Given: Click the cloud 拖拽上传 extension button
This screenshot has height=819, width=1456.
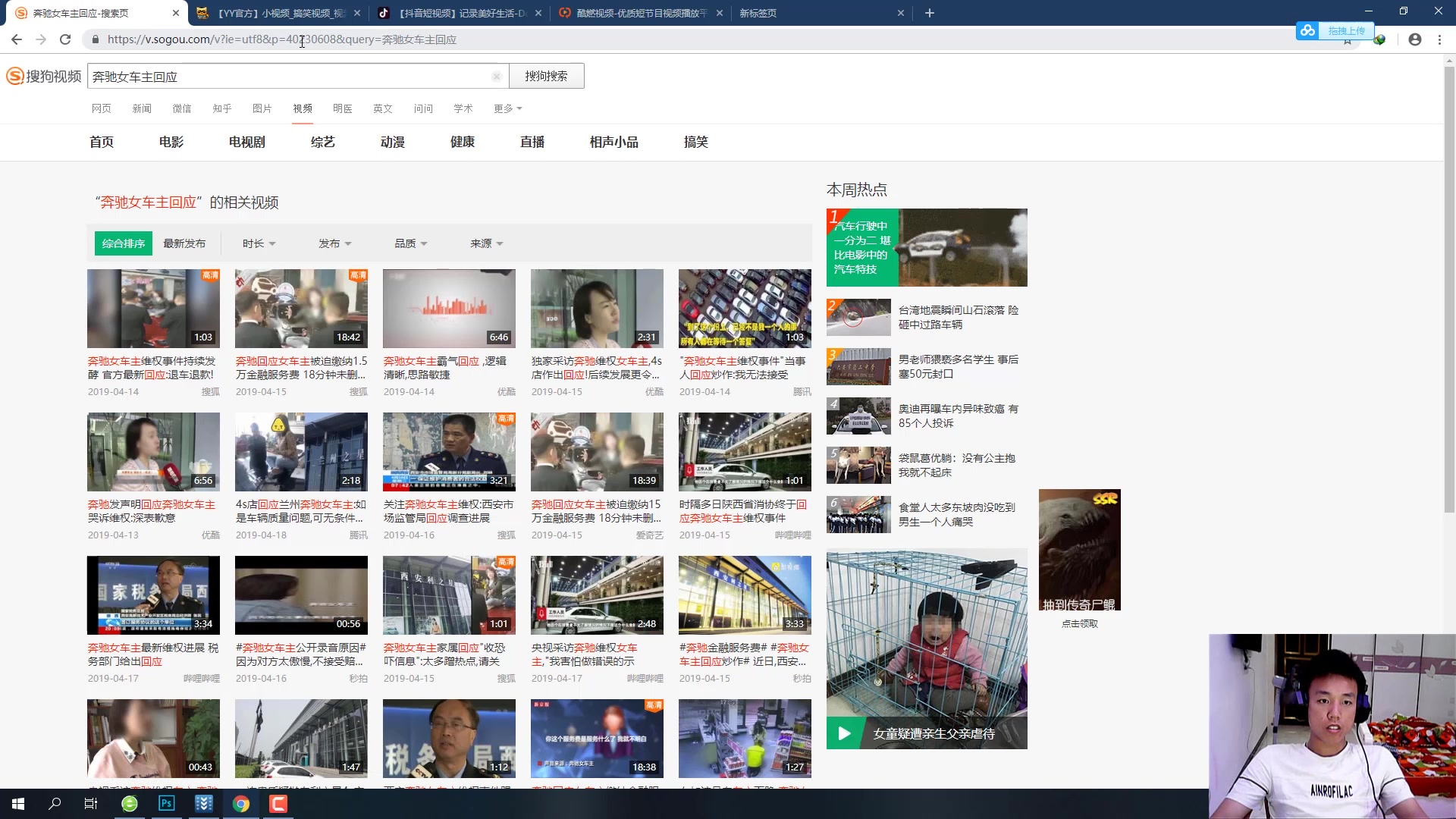Looking at the screenshot, I should 1335,30.
